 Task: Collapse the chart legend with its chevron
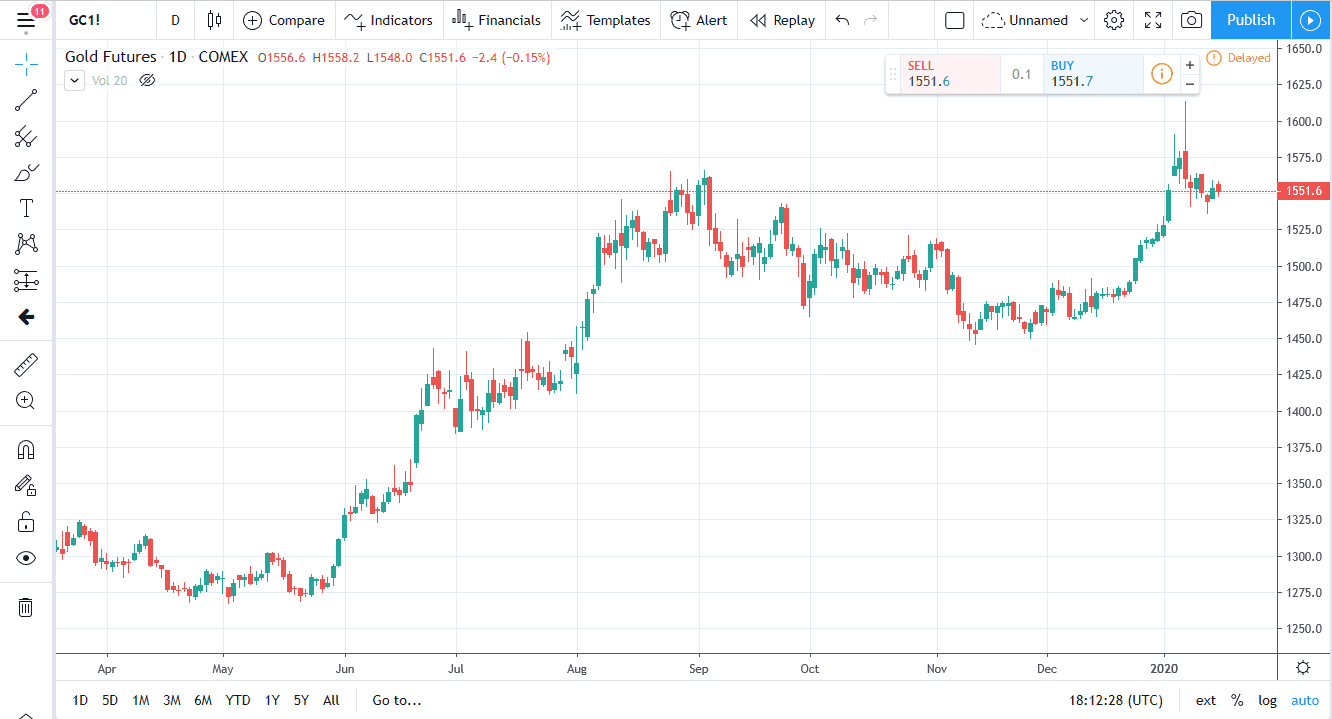[73, 80]
